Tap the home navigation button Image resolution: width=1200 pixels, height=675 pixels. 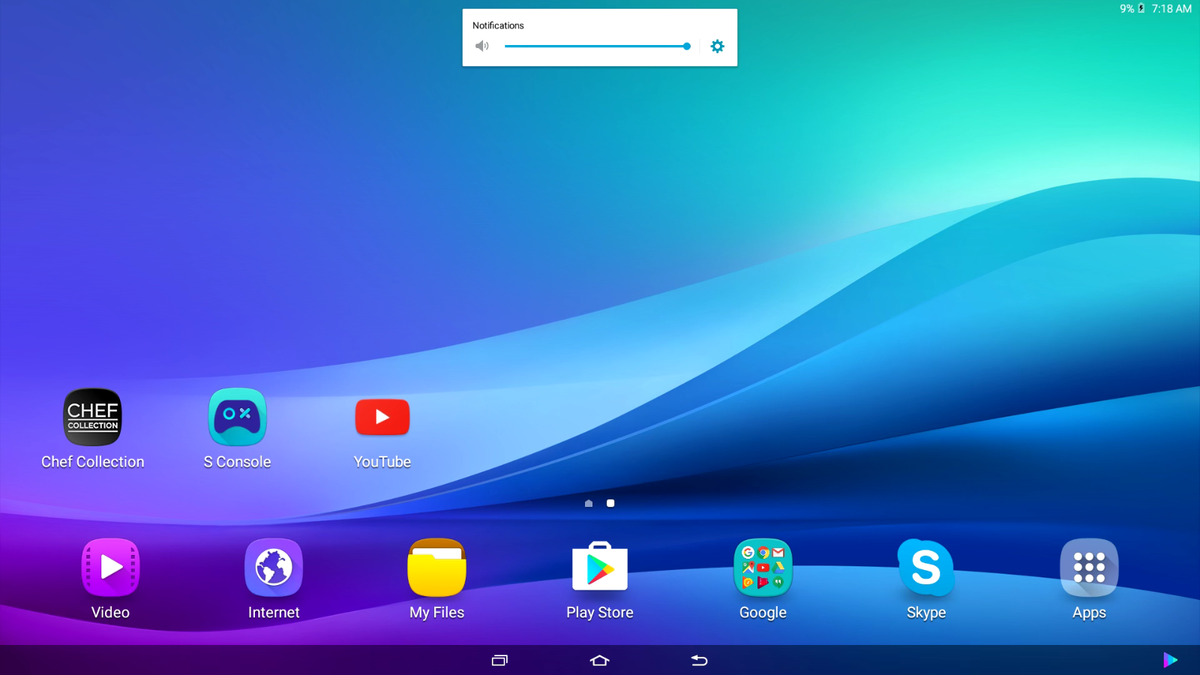(599, 660)
